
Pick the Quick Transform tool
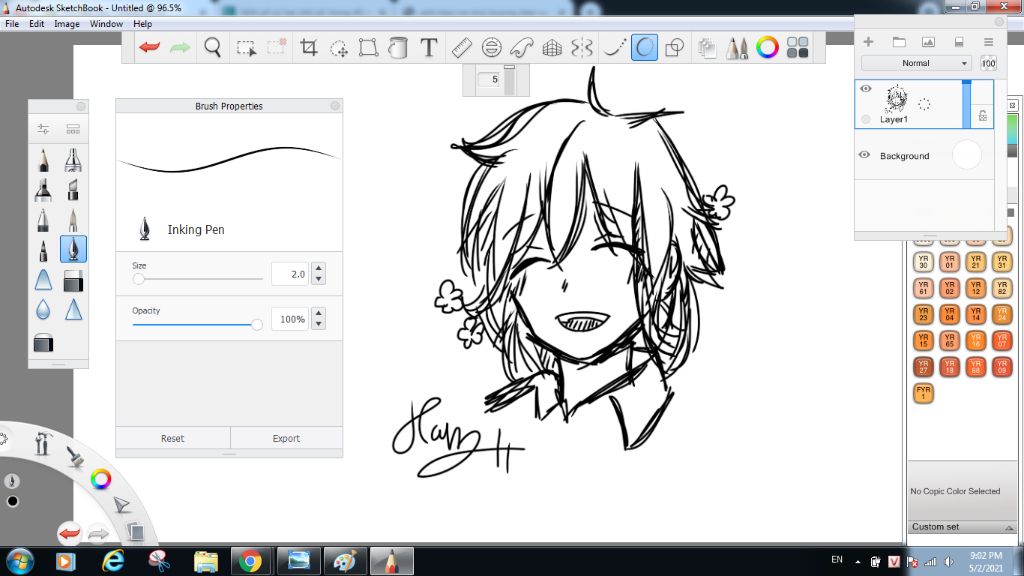coord(339,48)
